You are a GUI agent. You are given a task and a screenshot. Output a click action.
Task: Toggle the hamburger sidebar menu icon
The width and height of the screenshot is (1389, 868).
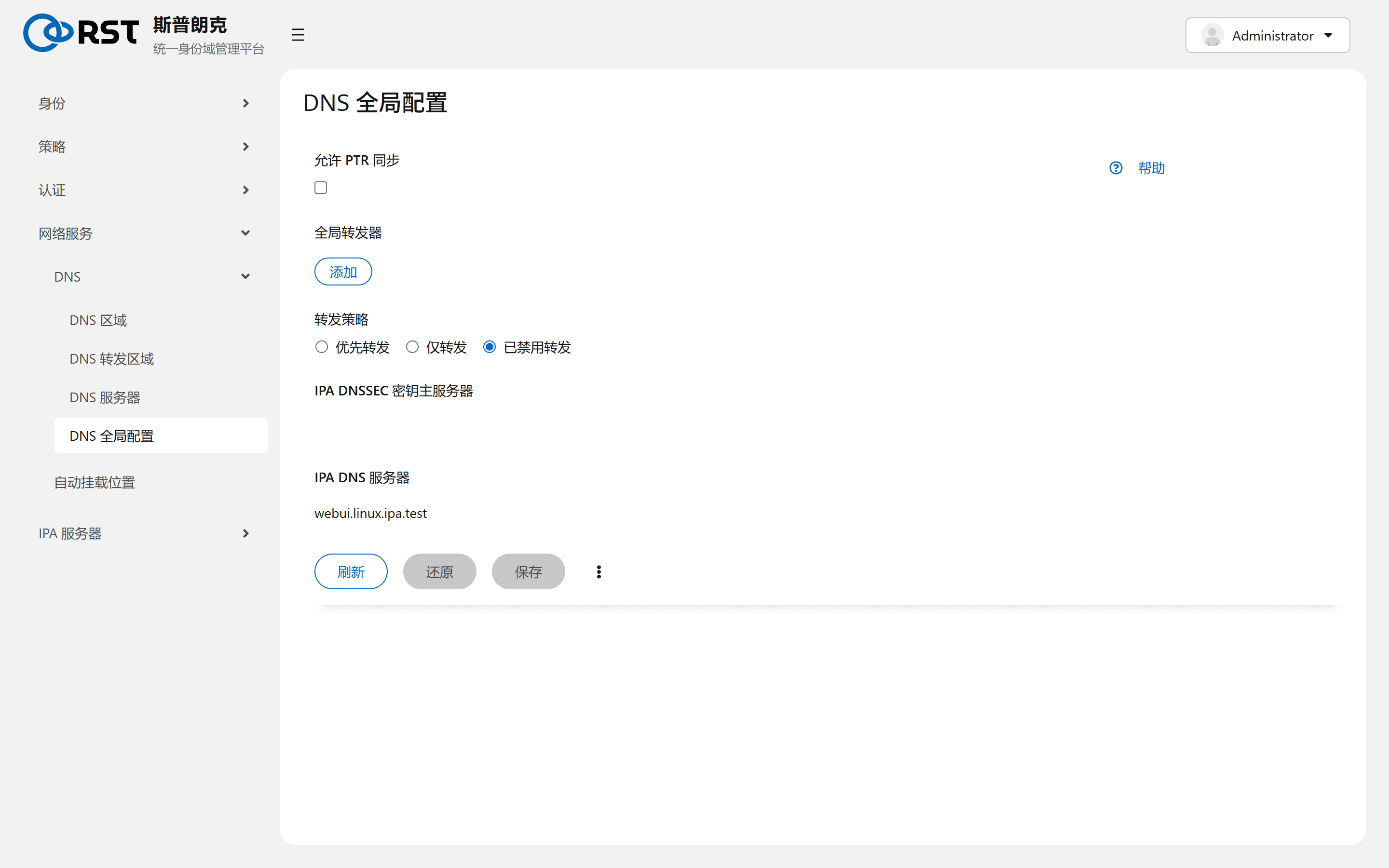tap(298, 35)
